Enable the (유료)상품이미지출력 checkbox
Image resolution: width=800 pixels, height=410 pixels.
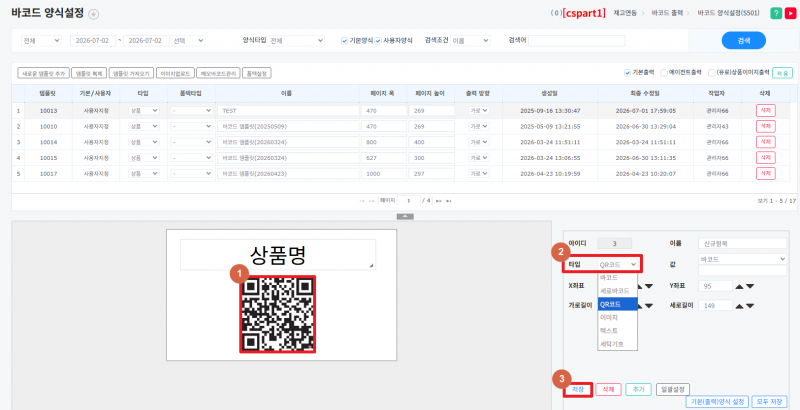click(711, 73)
